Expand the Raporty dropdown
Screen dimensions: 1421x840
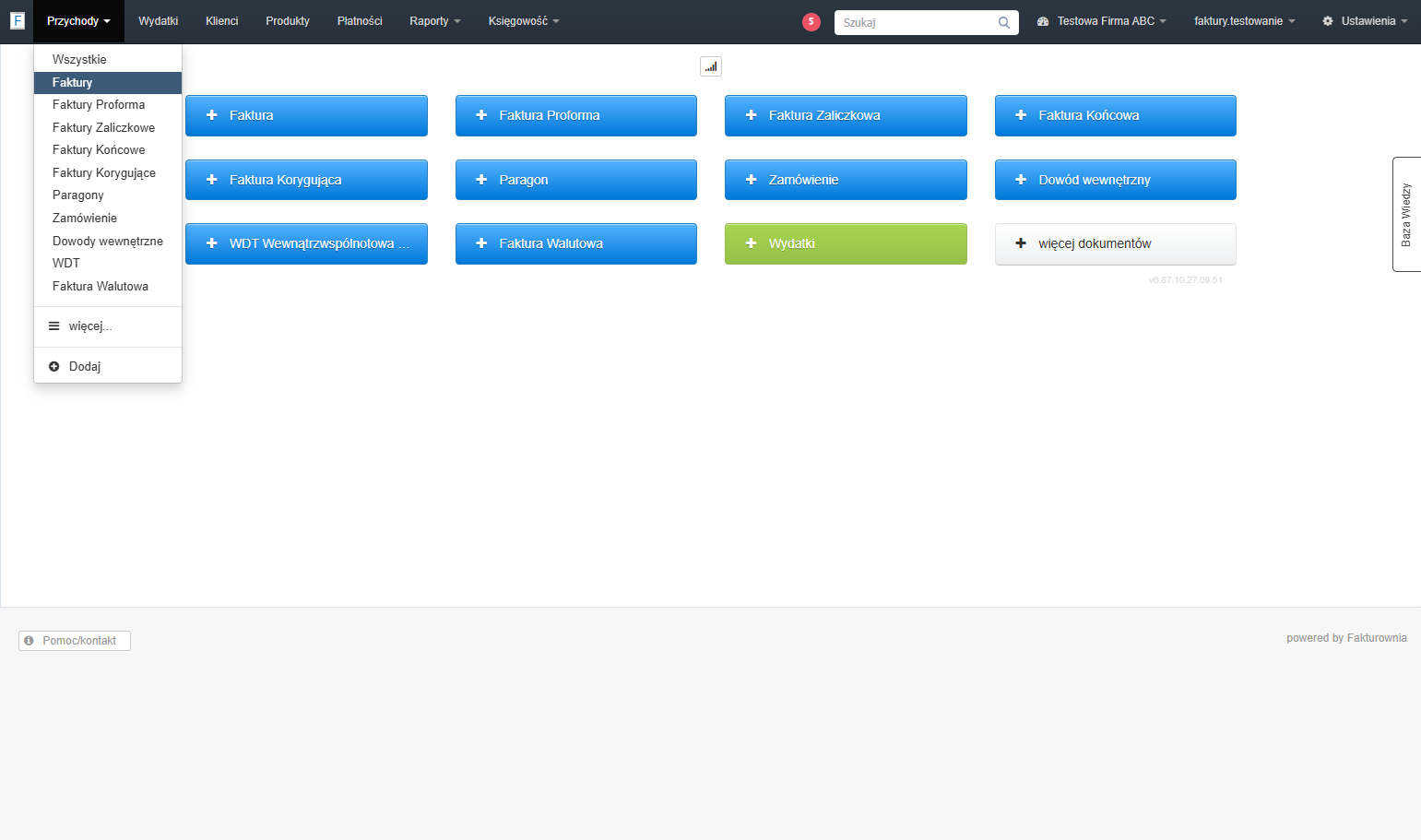(435, 21)
